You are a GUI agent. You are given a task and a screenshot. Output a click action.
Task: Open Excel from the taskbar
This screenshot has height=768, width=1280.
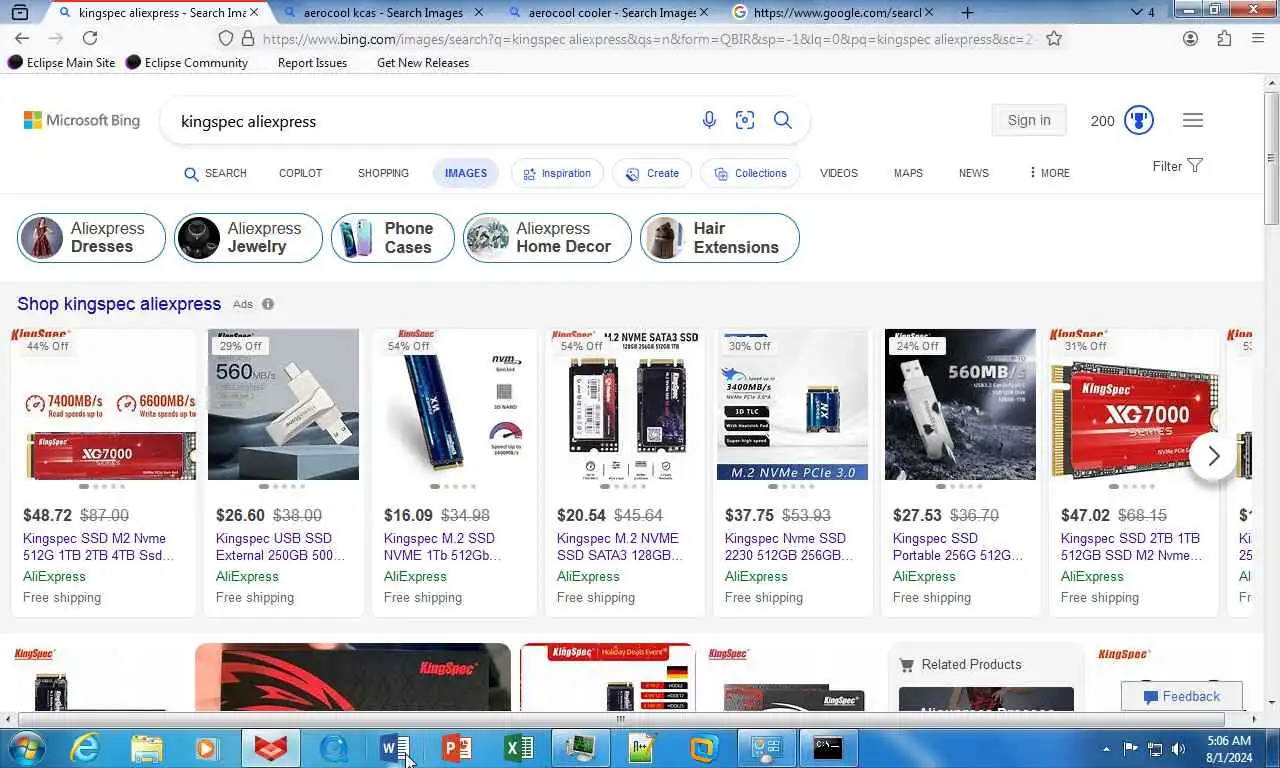pos(519,748)
